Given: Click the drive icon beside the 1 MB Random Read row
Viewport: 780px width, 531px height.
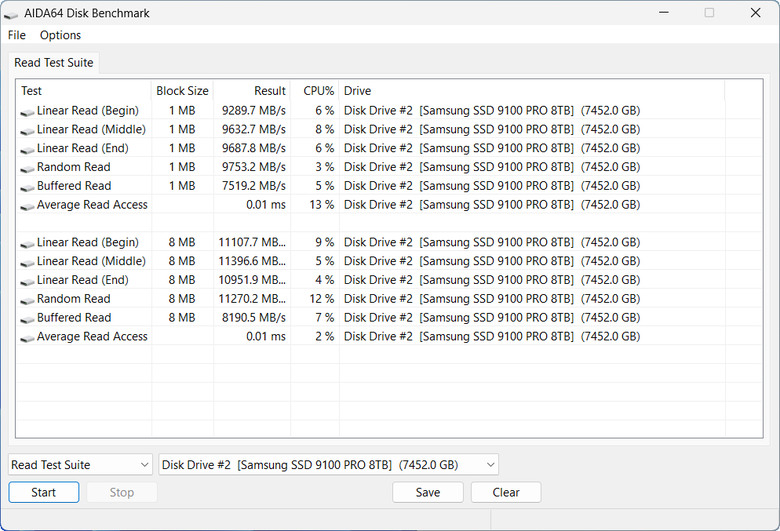Looking at the screenshot, I should (27, 169).
